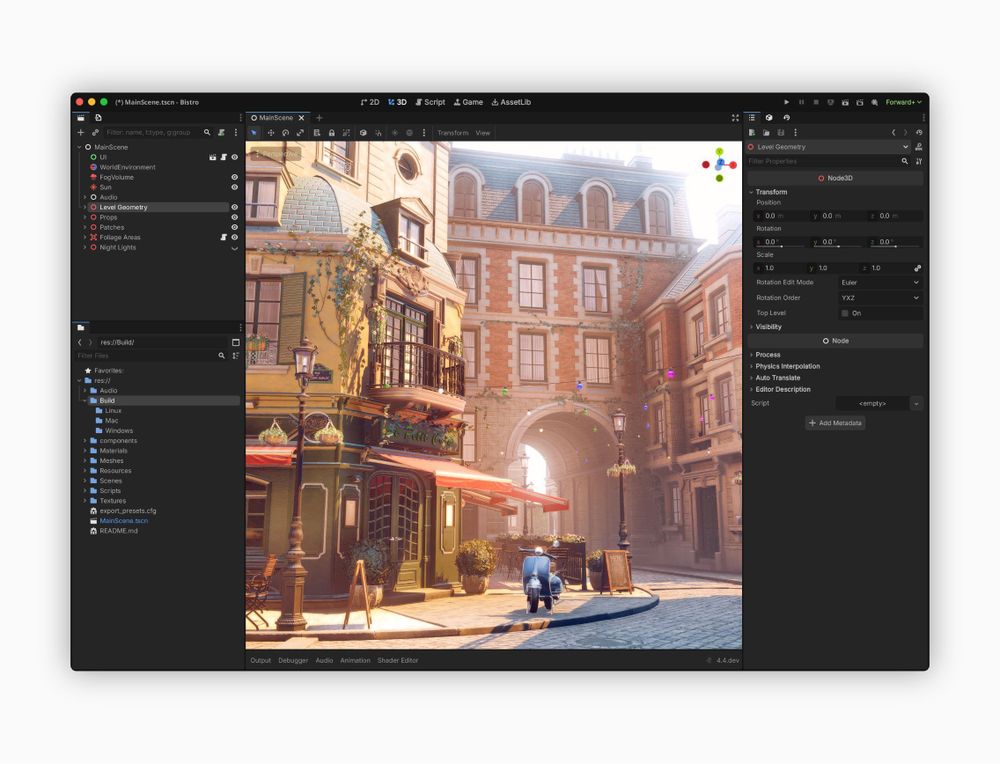Activate the Scale Mode tool
This screenshot has height=764, width=1000.
tap(300, 133)
